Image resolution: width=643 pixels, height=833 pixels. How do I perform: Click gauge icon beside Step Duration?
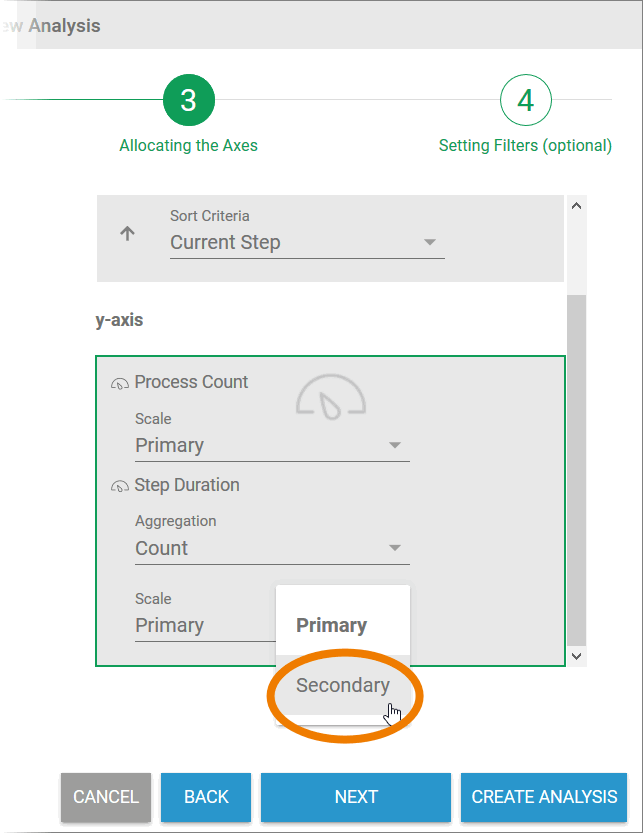pos(120,486)
